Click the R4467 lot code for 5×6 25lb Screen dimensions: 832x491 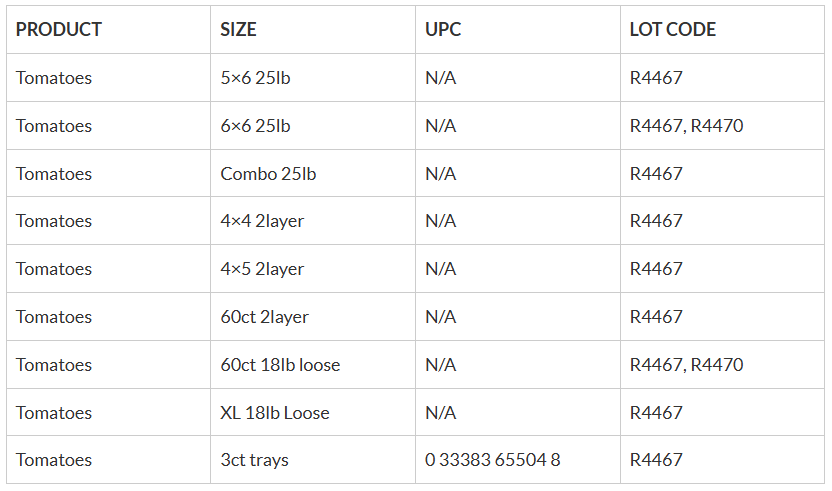(656, 78)
